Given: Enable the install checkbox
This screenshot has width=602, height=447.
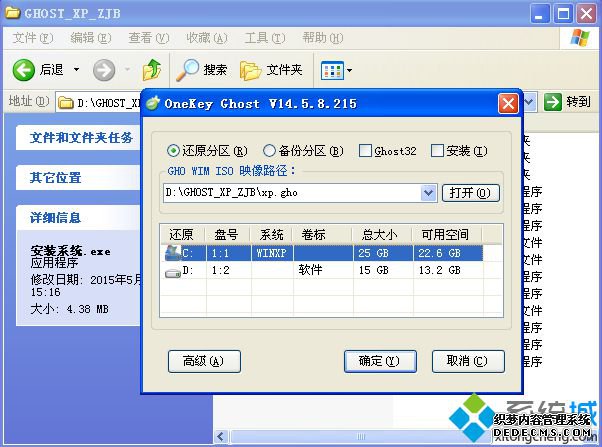Looking at the screenshot, I should click(437, 151).
